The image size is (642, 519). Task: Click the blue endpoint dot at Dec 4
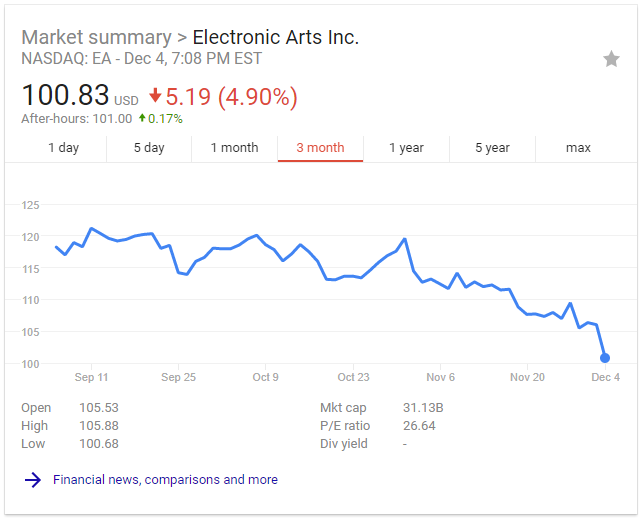605,358
